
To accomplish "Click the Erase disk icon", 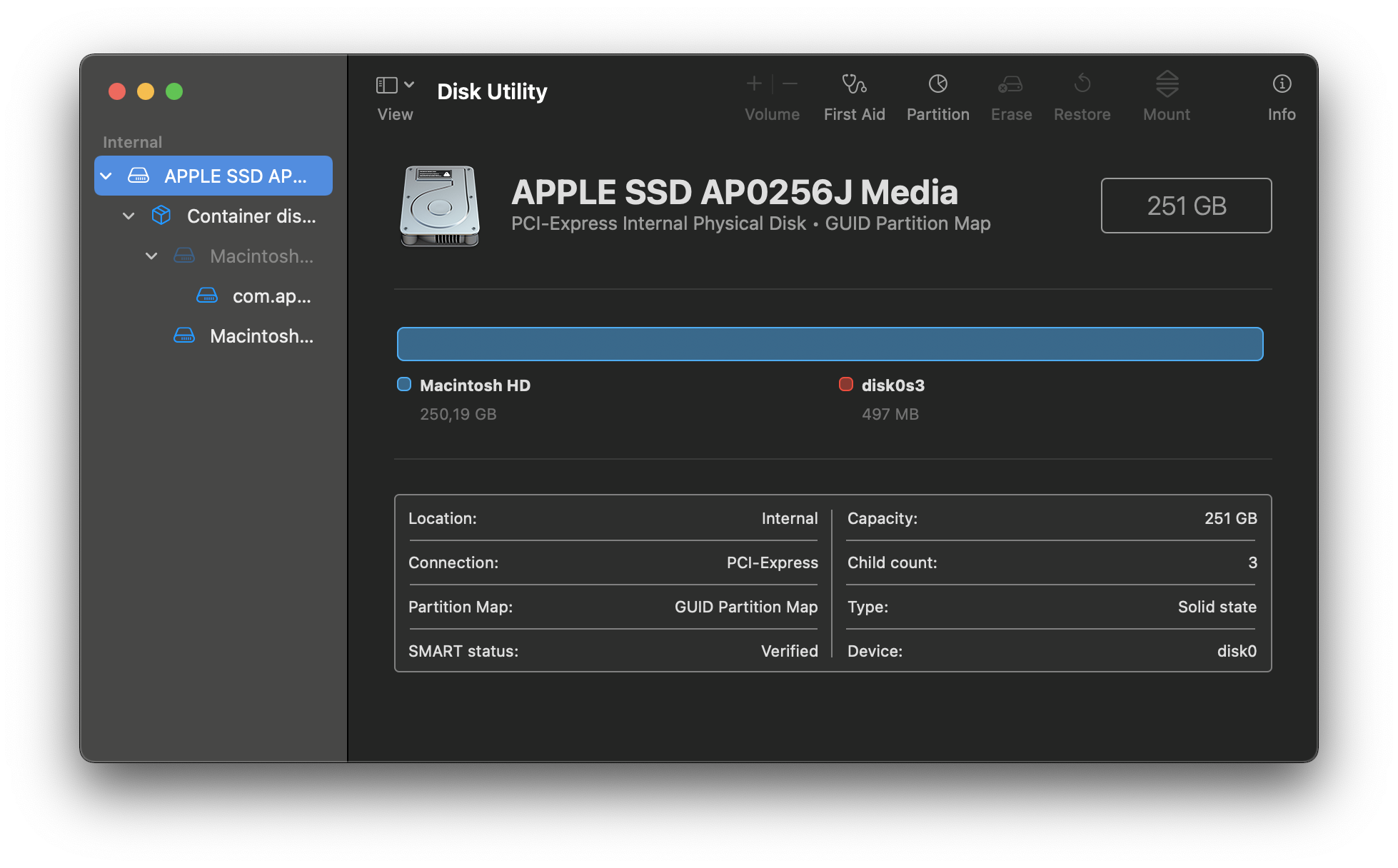I will tap(1010, 84).
